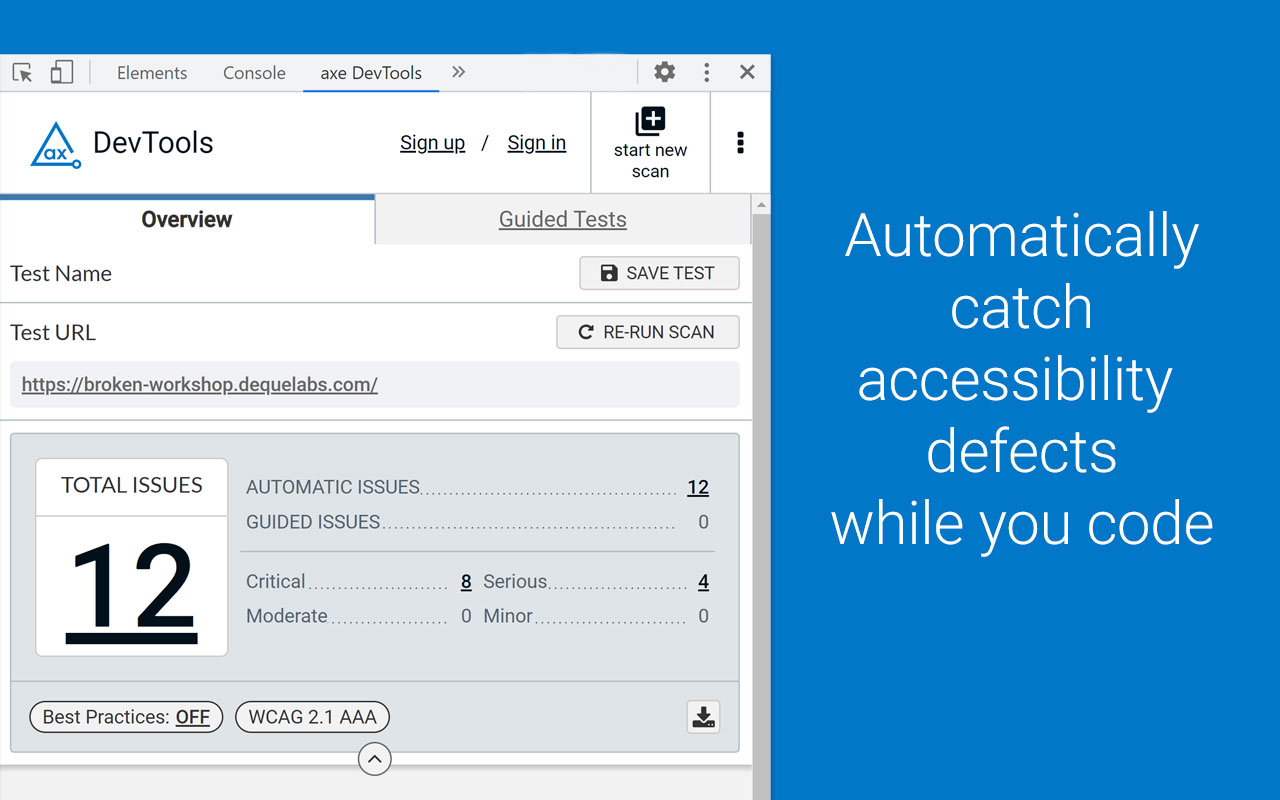
Task: Toggle Best Practices setting
Action: coord(125,716)
